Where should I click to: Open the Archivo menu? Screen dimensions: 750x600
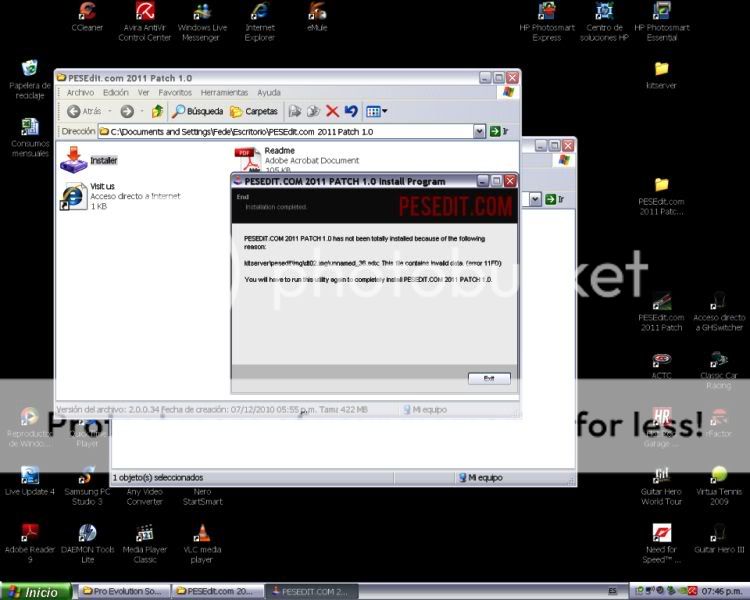[80, 93]
